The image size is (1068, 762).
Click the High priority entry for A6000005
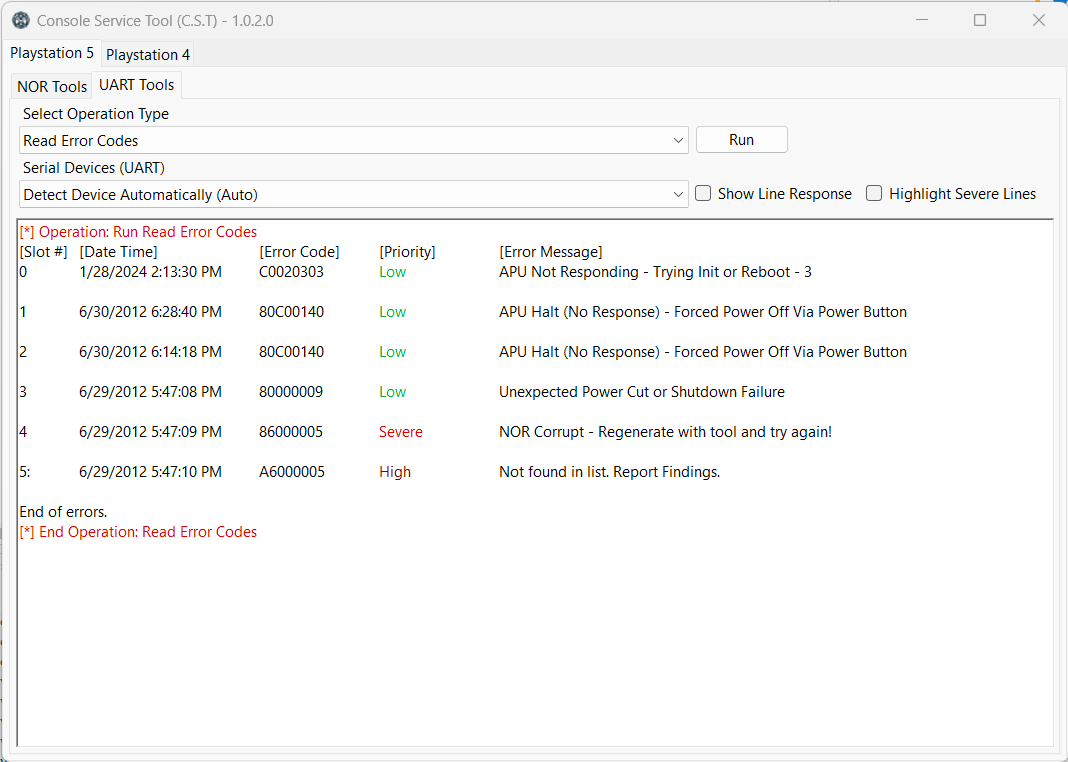coord(395,472)
